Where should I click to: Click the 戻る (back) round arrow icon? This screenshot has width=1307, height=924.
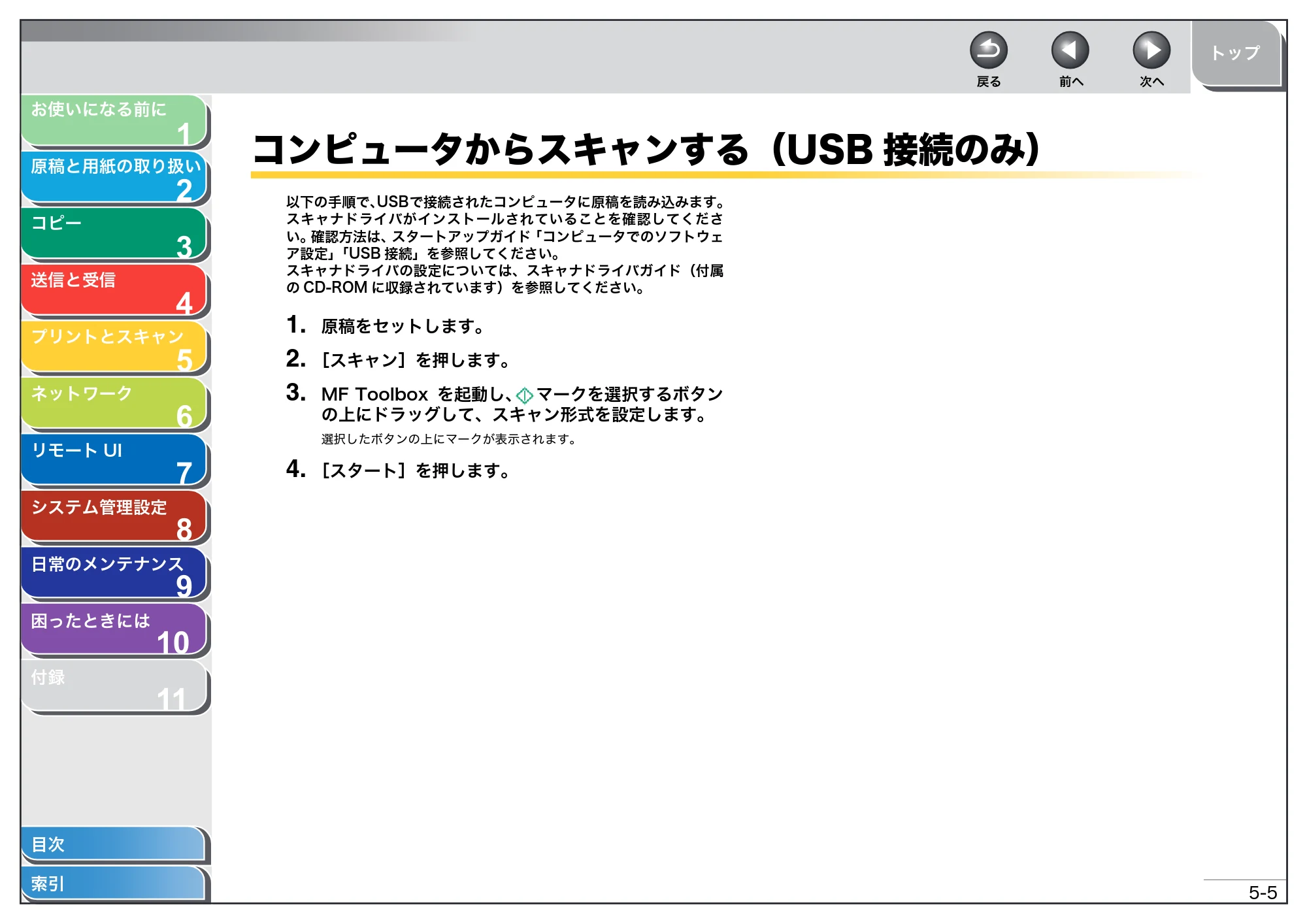point(988,50)
